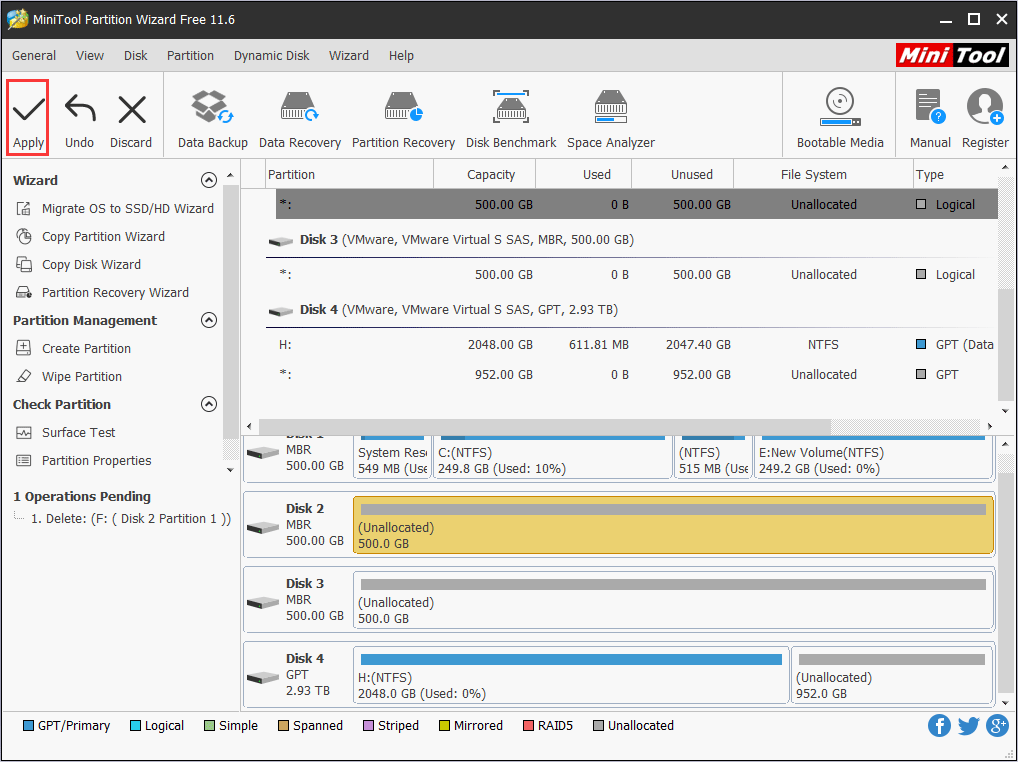Open the Facebook share icon
Image resolution: width=1018 pixels, height=762 pixels.
click(x=939, y=726)
